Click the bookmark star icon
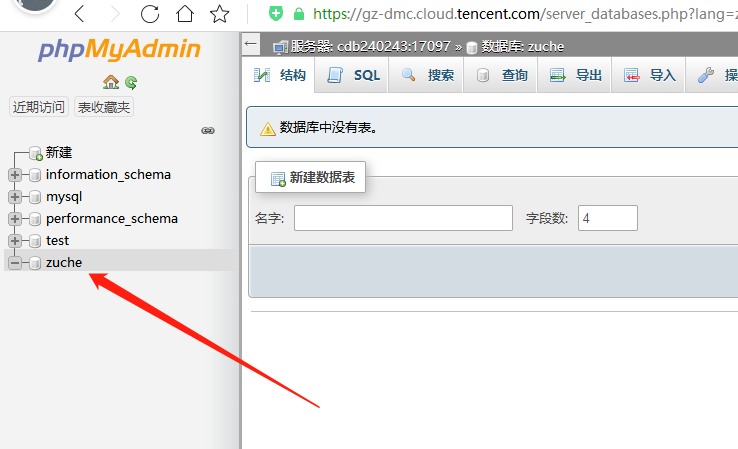Viewport: 738px width, 449px height. [219, 14]
